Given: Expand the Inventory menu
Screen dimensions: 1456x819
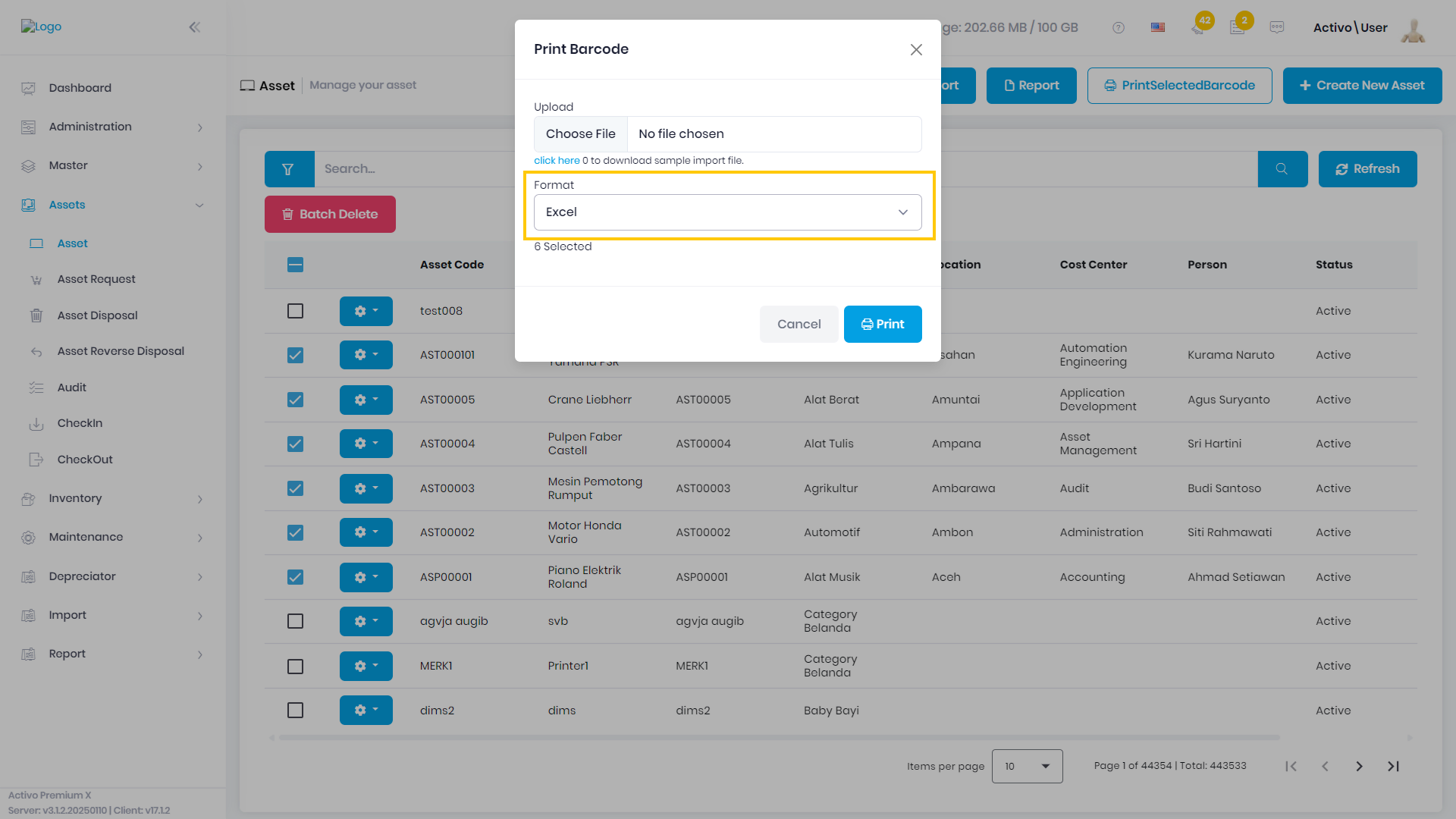Looking at the screenshot, I should point(113,498).
